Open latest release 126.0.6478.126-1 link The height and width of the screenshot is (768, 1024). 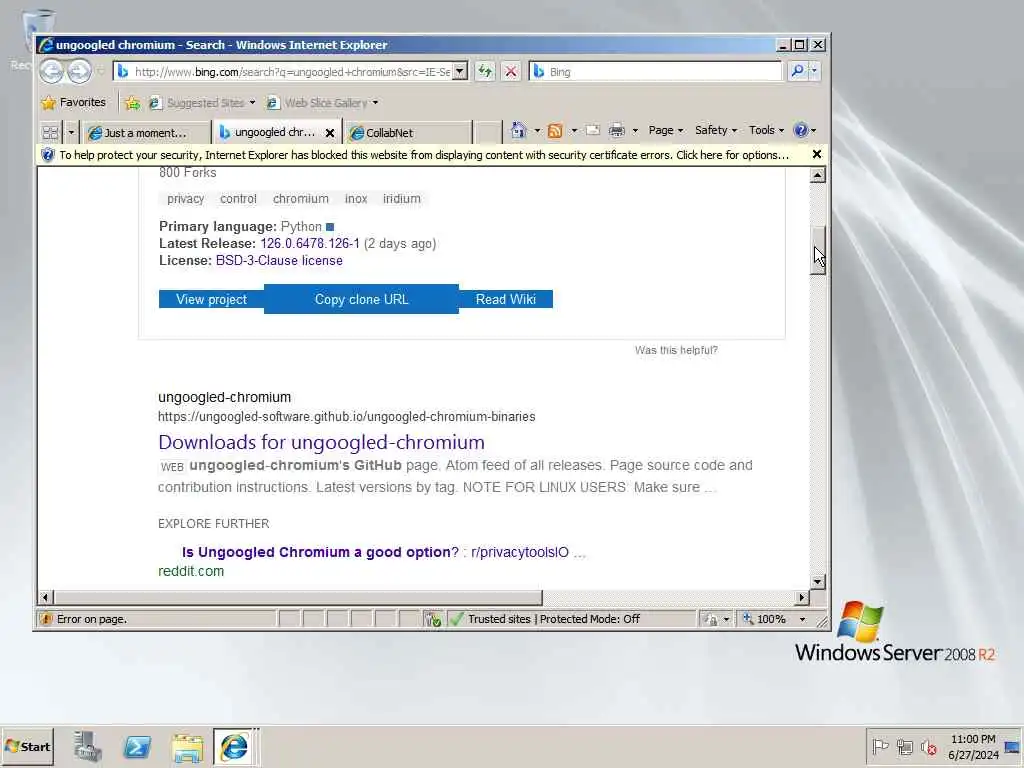(x=310, y=244)
